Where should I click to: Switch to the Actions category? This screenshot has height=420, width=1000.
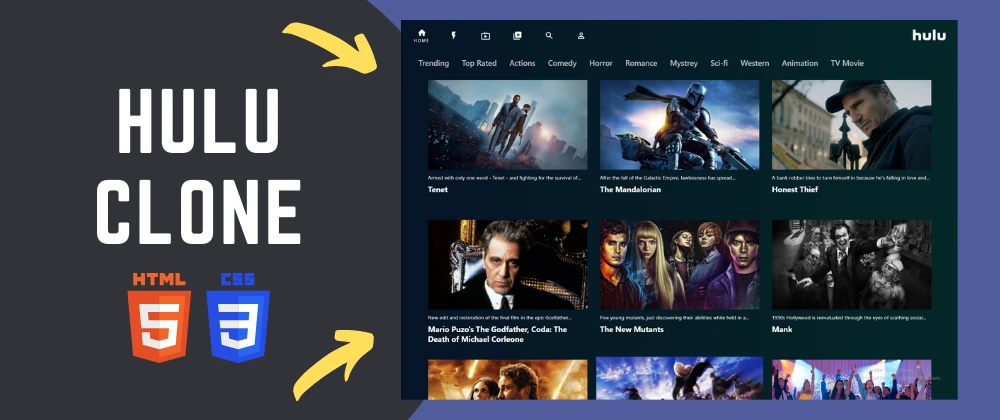[x=522, y=63]
